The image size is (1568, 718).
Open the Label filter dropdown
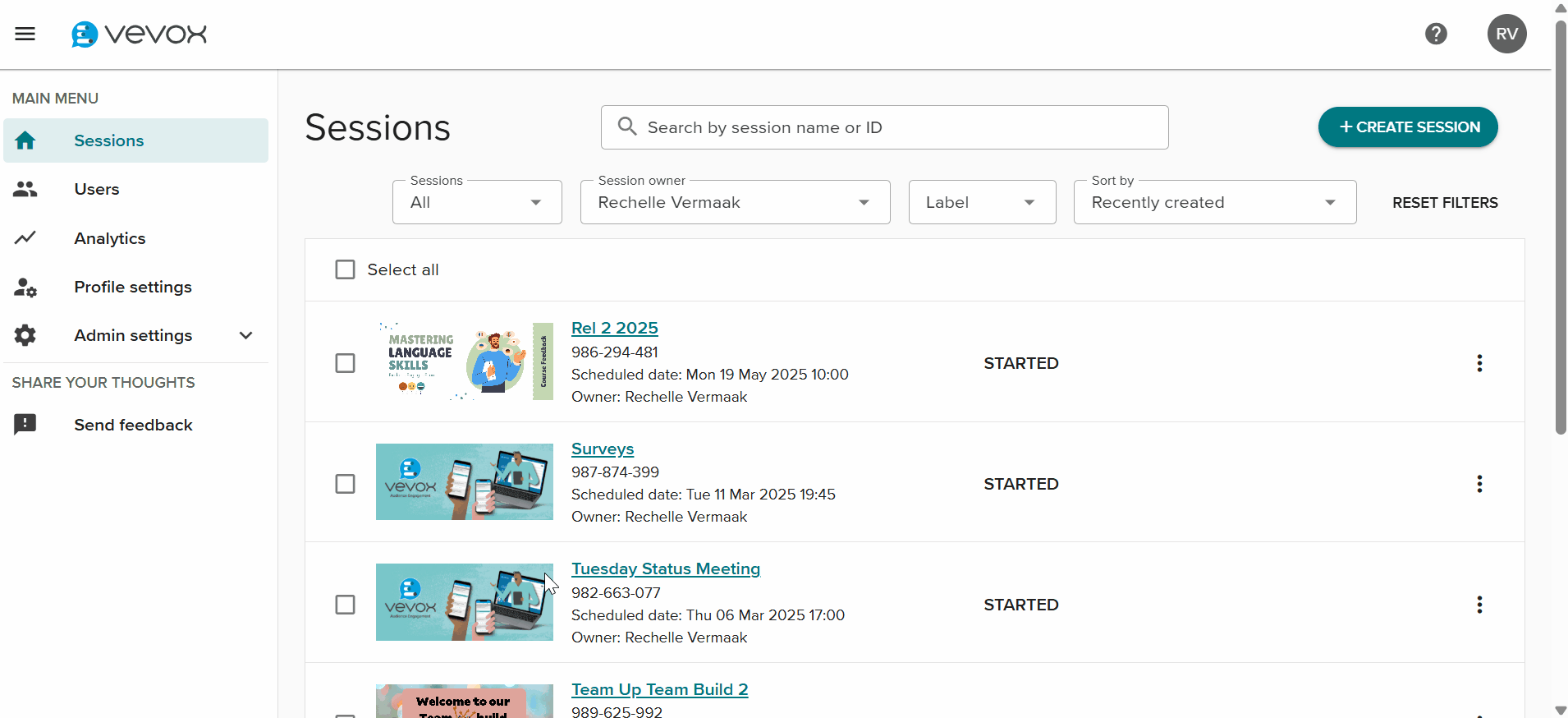point(982,202)
